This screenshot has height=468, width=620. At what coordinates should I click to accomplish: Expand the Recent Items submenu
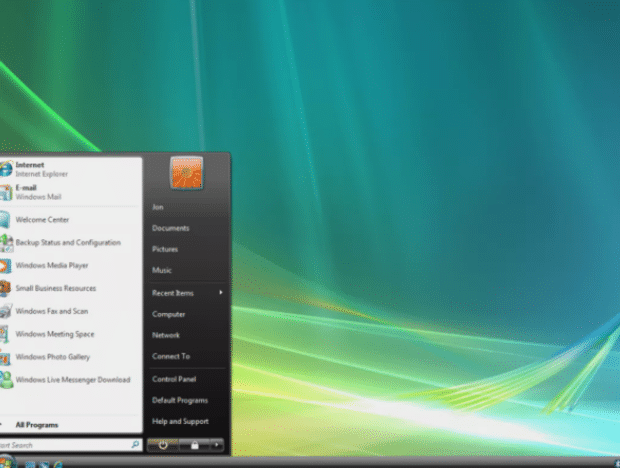pos(186,293)
